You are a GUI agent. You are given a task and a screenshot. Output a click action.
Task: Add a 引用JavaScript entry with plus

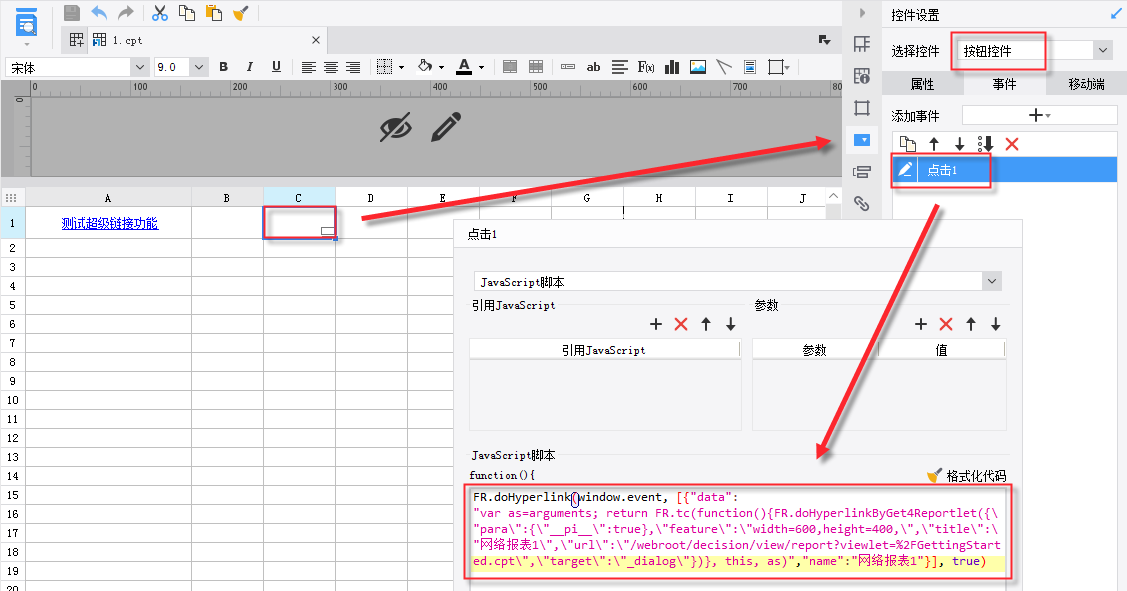[x=656, y=324]
